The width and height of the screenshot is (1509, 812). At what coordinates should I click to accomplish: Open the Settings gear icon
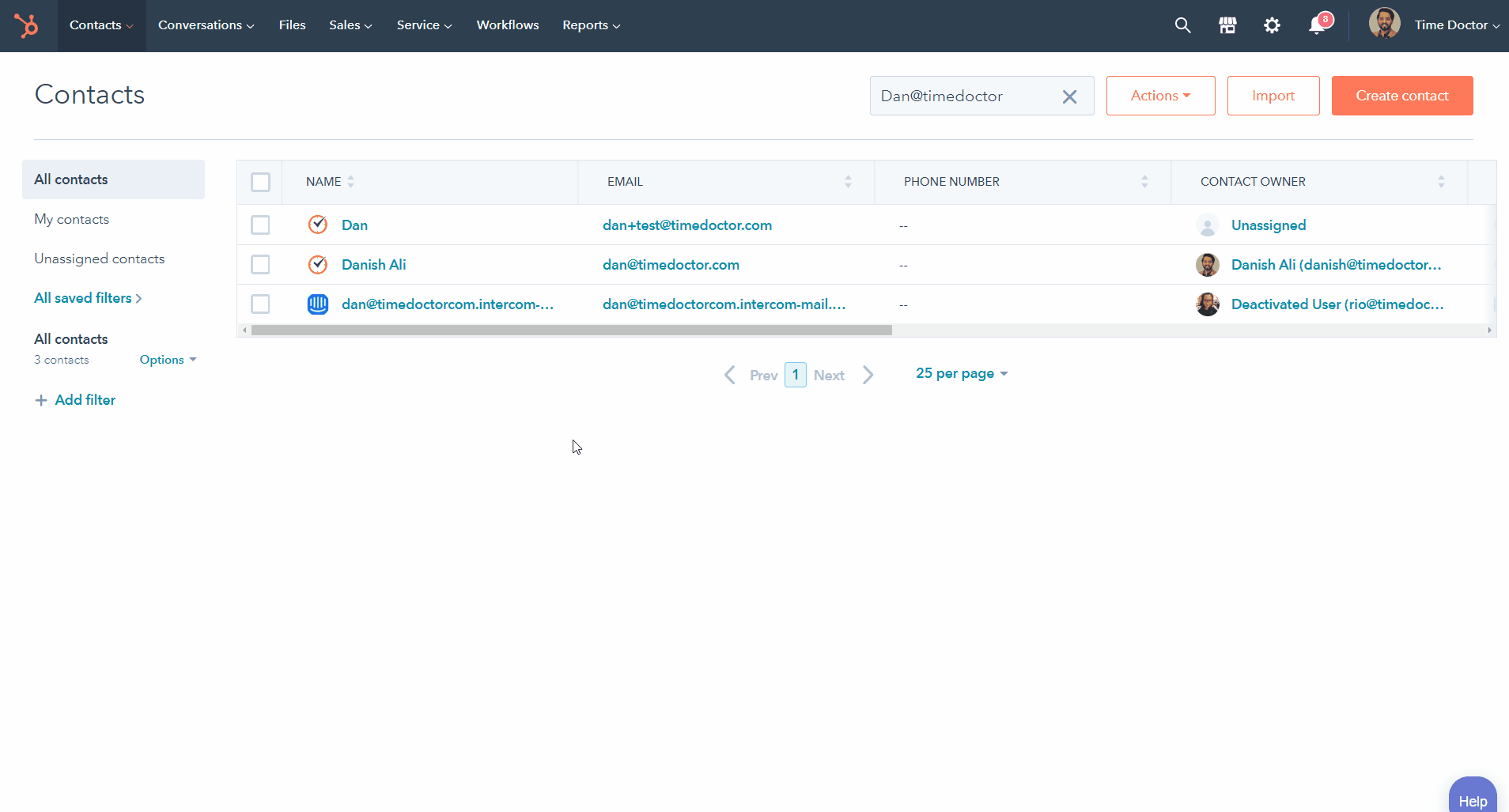point(1272,25)
